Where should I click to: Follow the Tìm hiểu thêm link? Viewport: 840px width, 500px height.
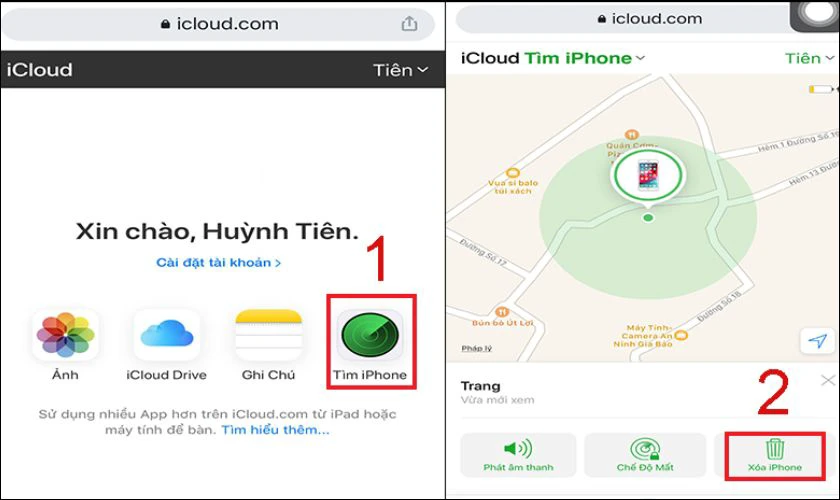275,430
